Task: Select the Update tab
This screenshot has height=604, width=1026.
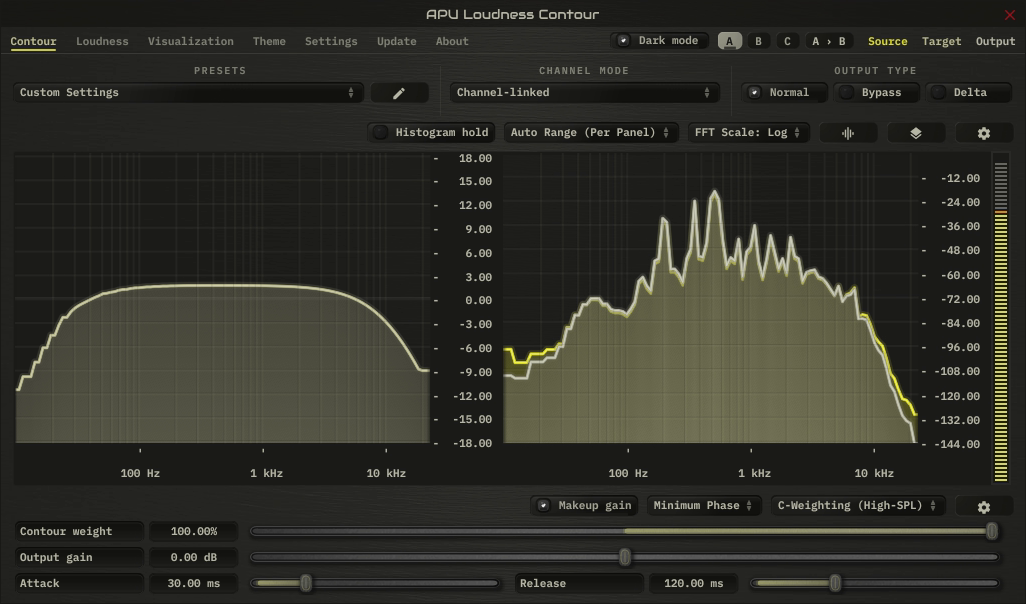Action: pyautogui.click(x=397, y=41)
